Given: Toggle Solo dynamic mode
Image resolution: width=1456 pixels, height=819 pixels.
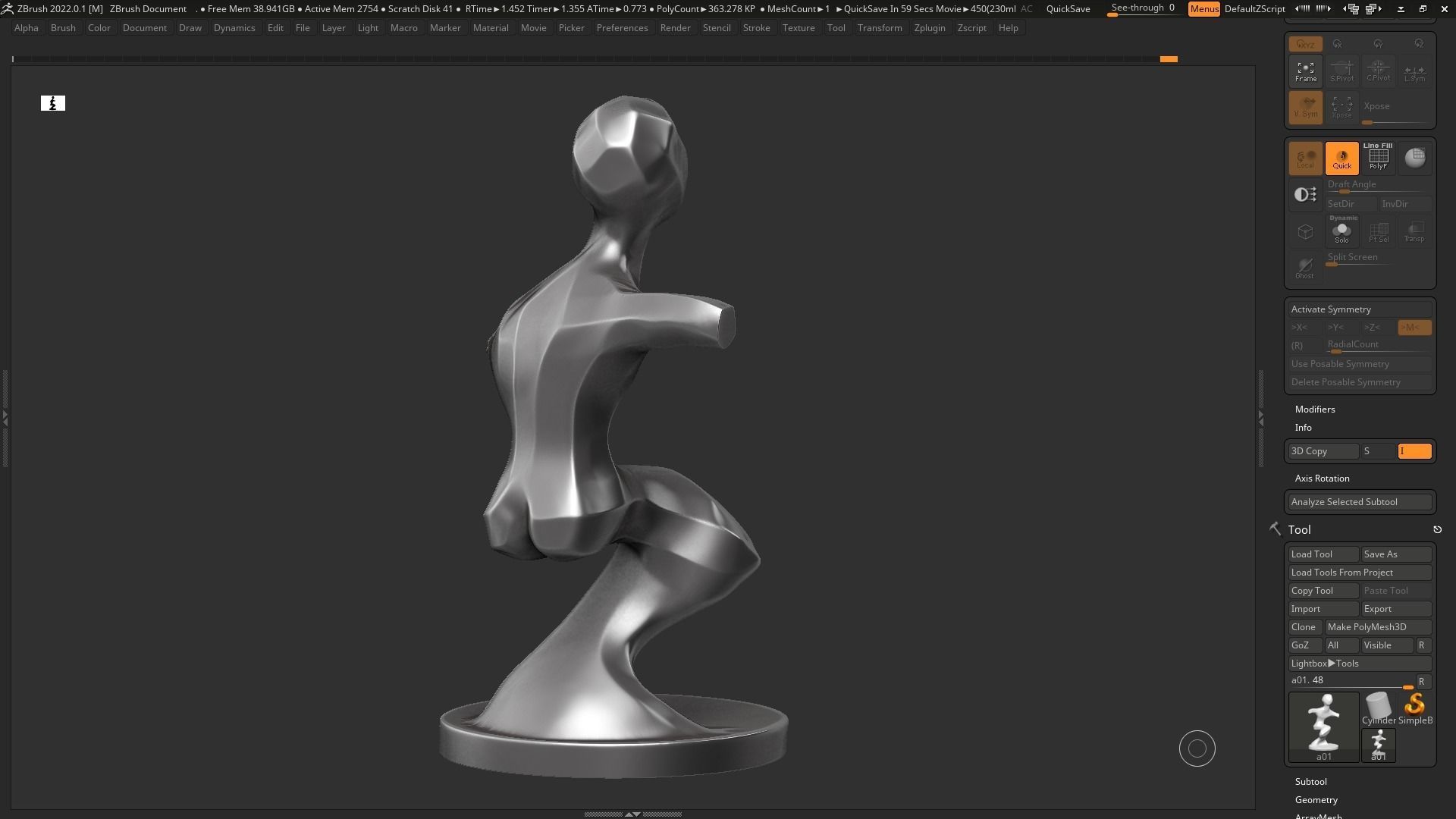Looking at the screenshot, I should tap(1341, 231).
